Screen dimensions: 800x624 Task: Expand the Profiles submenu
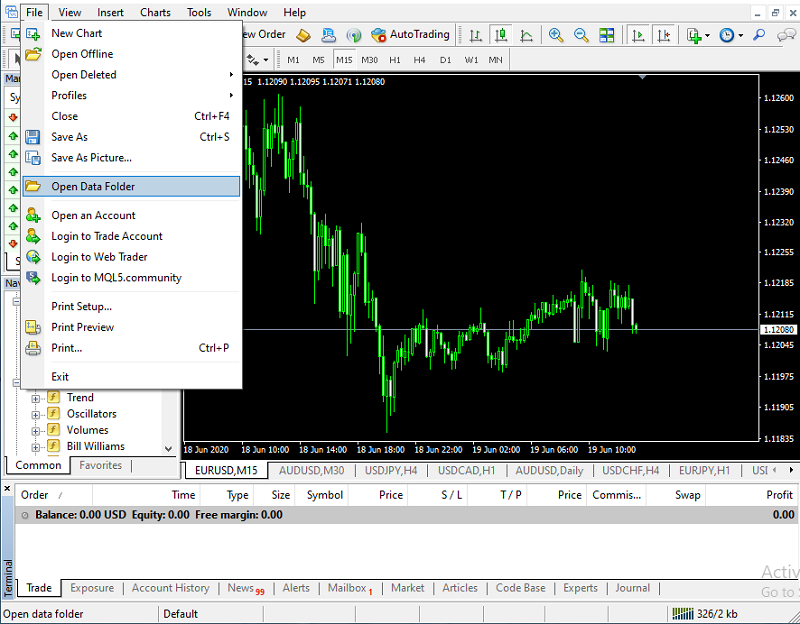click(x=231, y=95)
